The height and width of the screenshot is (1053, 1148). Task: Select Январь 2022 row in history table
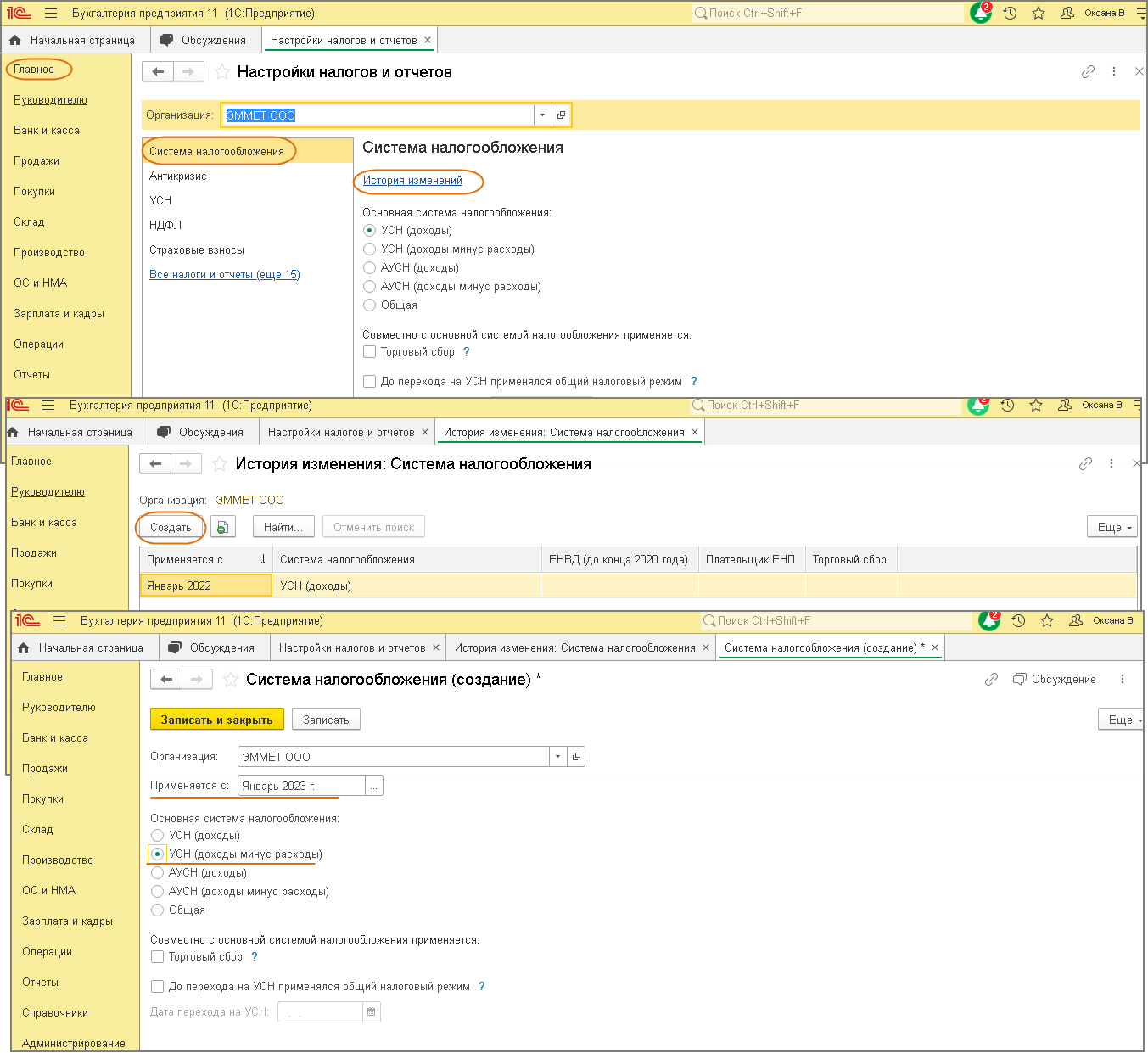[638, 585]
